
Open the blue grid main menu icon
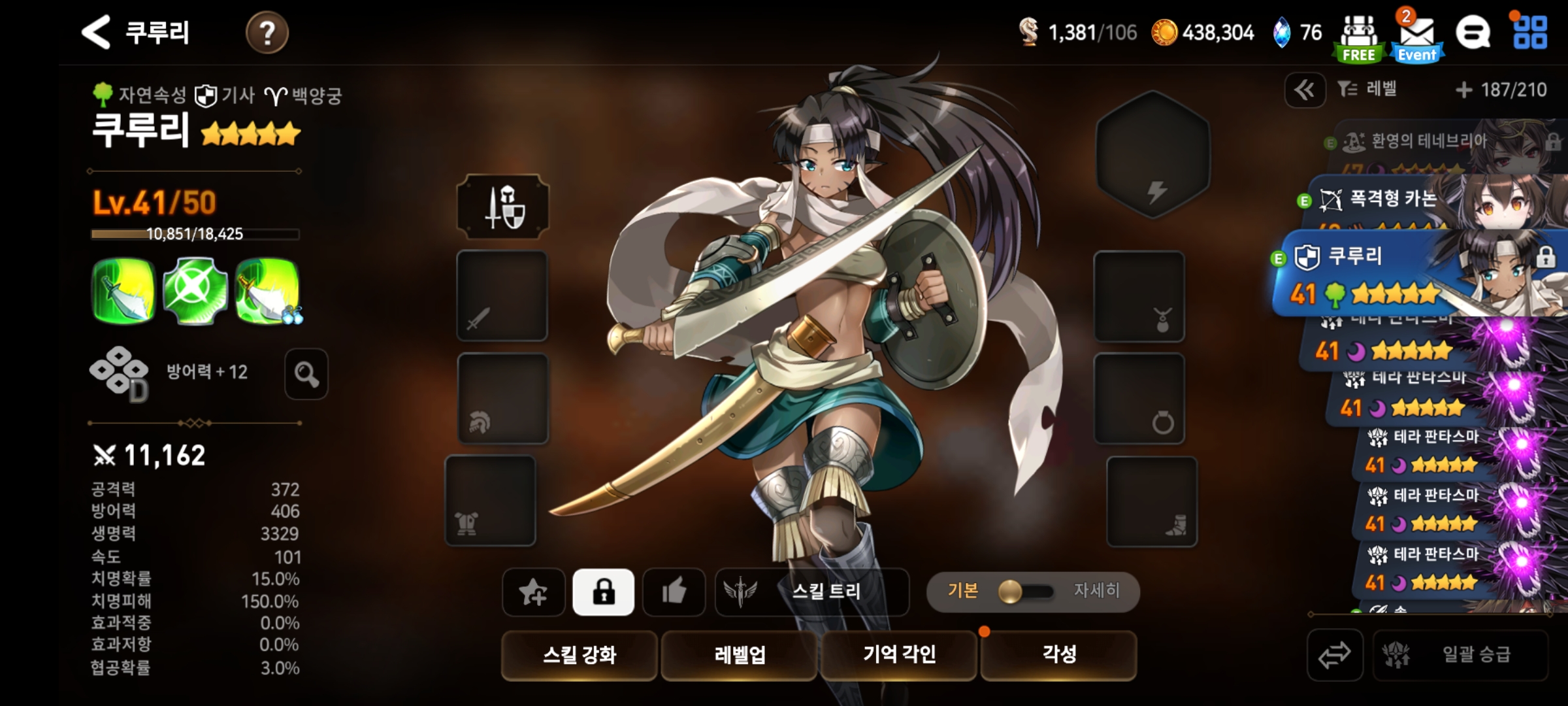click(1529, 32)
